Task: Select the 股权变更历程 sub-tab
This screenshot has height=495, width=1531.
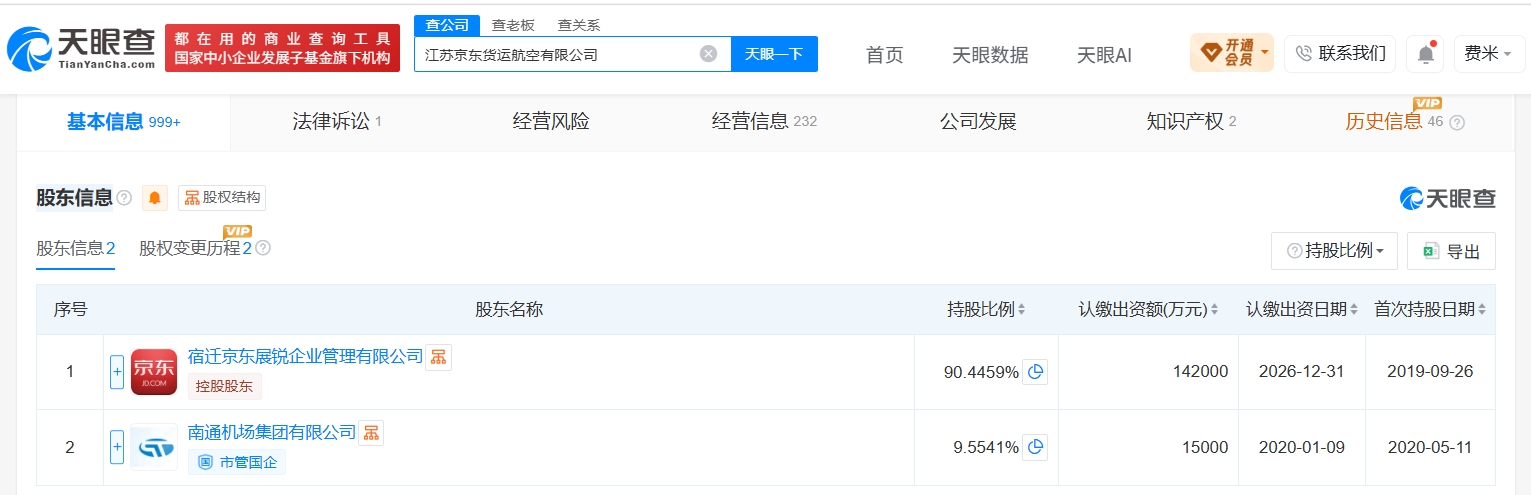Action: [195, 248]
